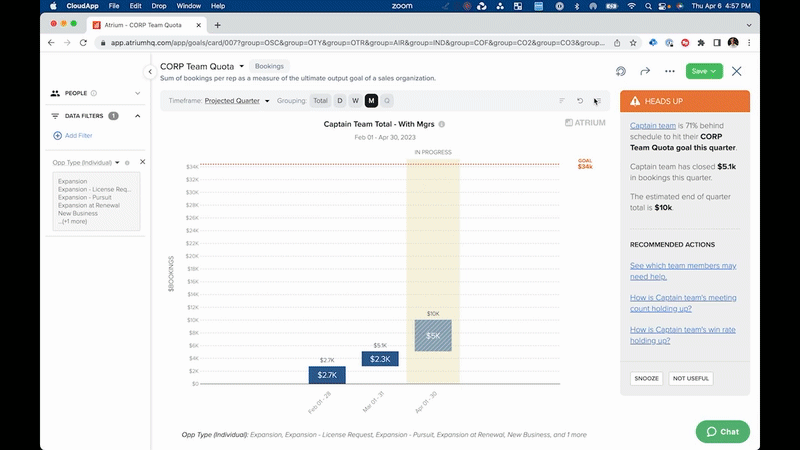The width and height of the screenshot is (800, 450).
Task: Click the browser share page icon
Action: (x=617, y=43)
